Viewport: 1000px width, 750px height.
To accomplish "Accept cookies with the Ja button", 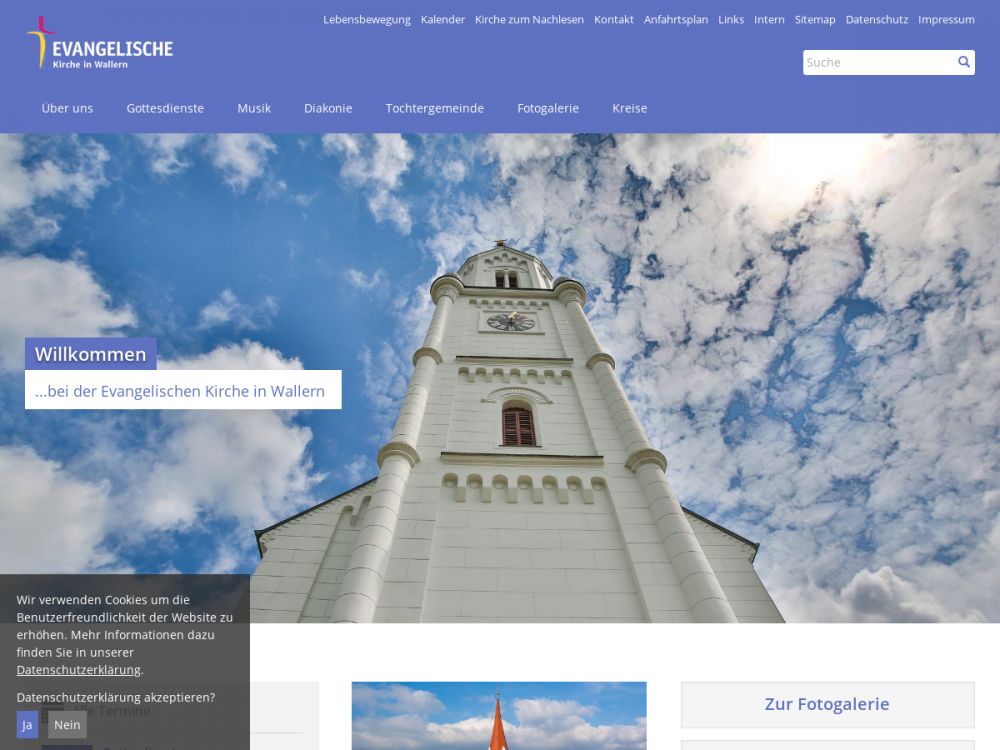I will tap(27, 725).
